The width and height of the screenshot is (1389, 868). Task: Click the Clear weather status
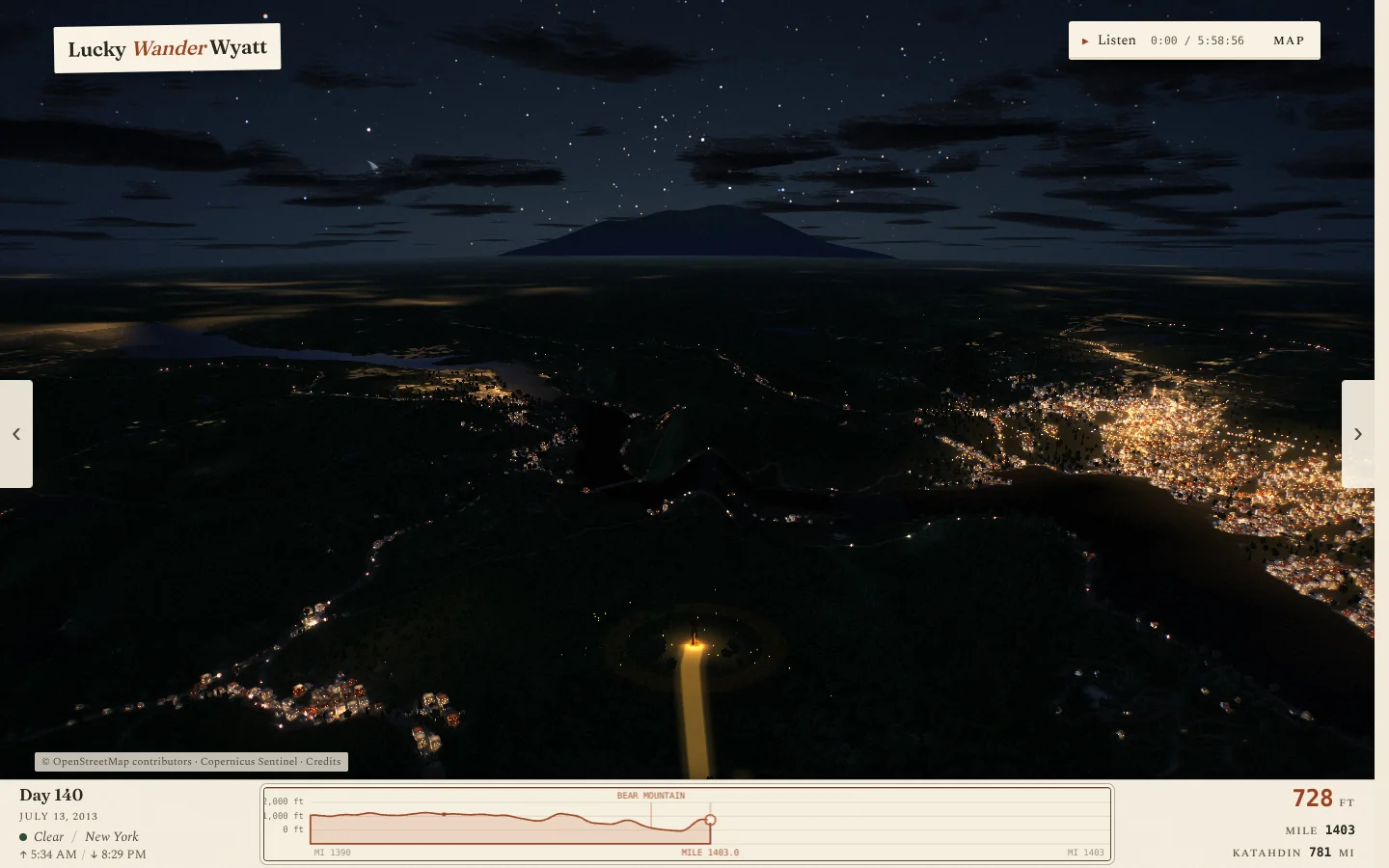[48, 837]
